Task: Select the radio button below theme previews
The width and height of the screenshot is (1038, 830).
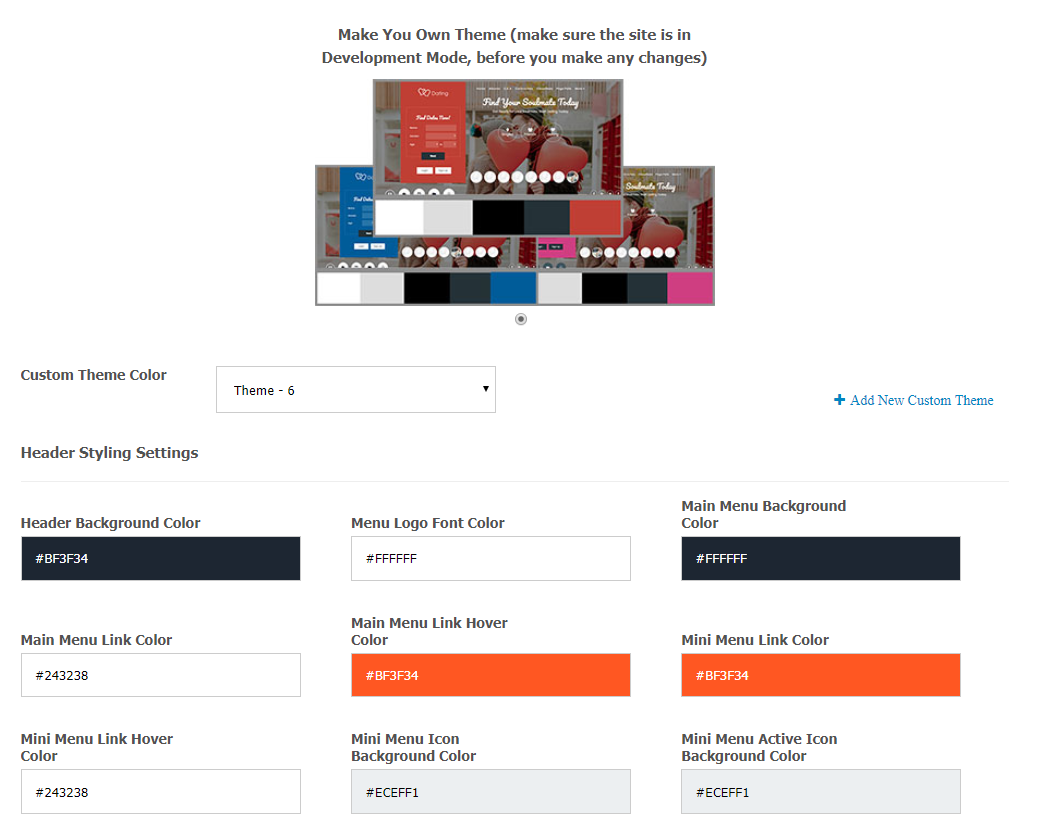Action: 520,319
